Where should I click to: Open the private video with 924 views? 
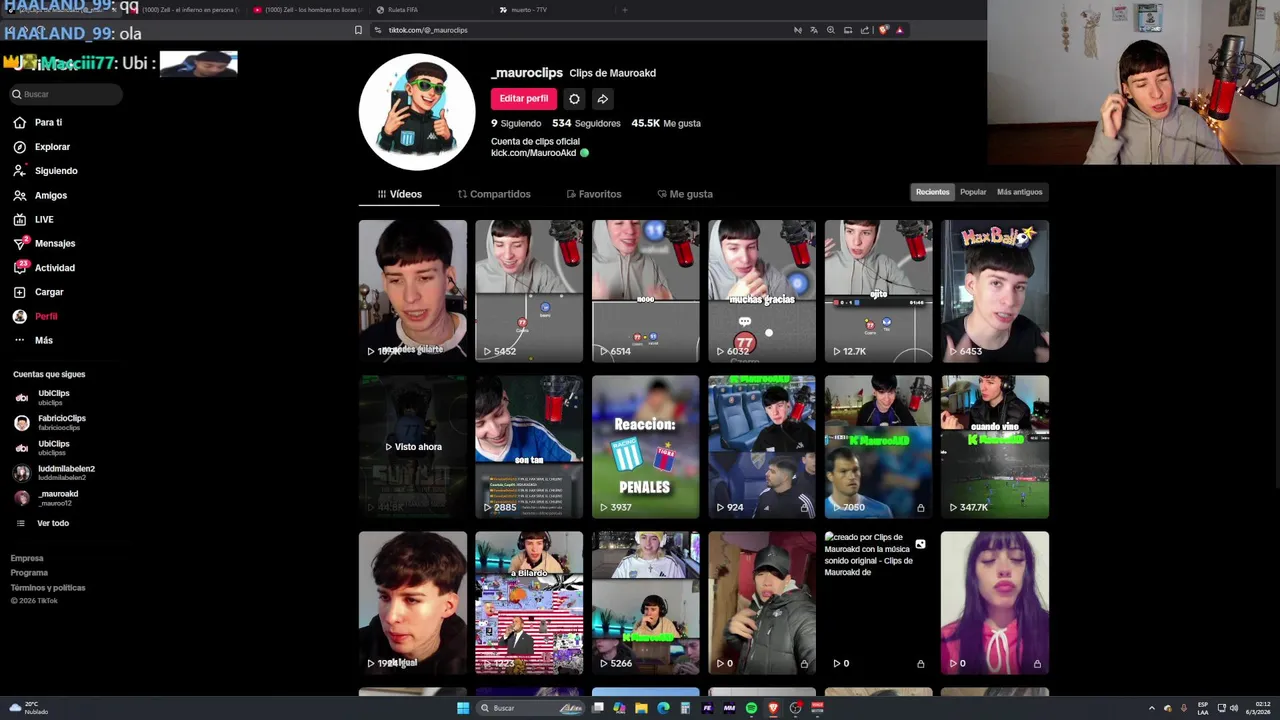pyautogui.click(x=762, y=447)
